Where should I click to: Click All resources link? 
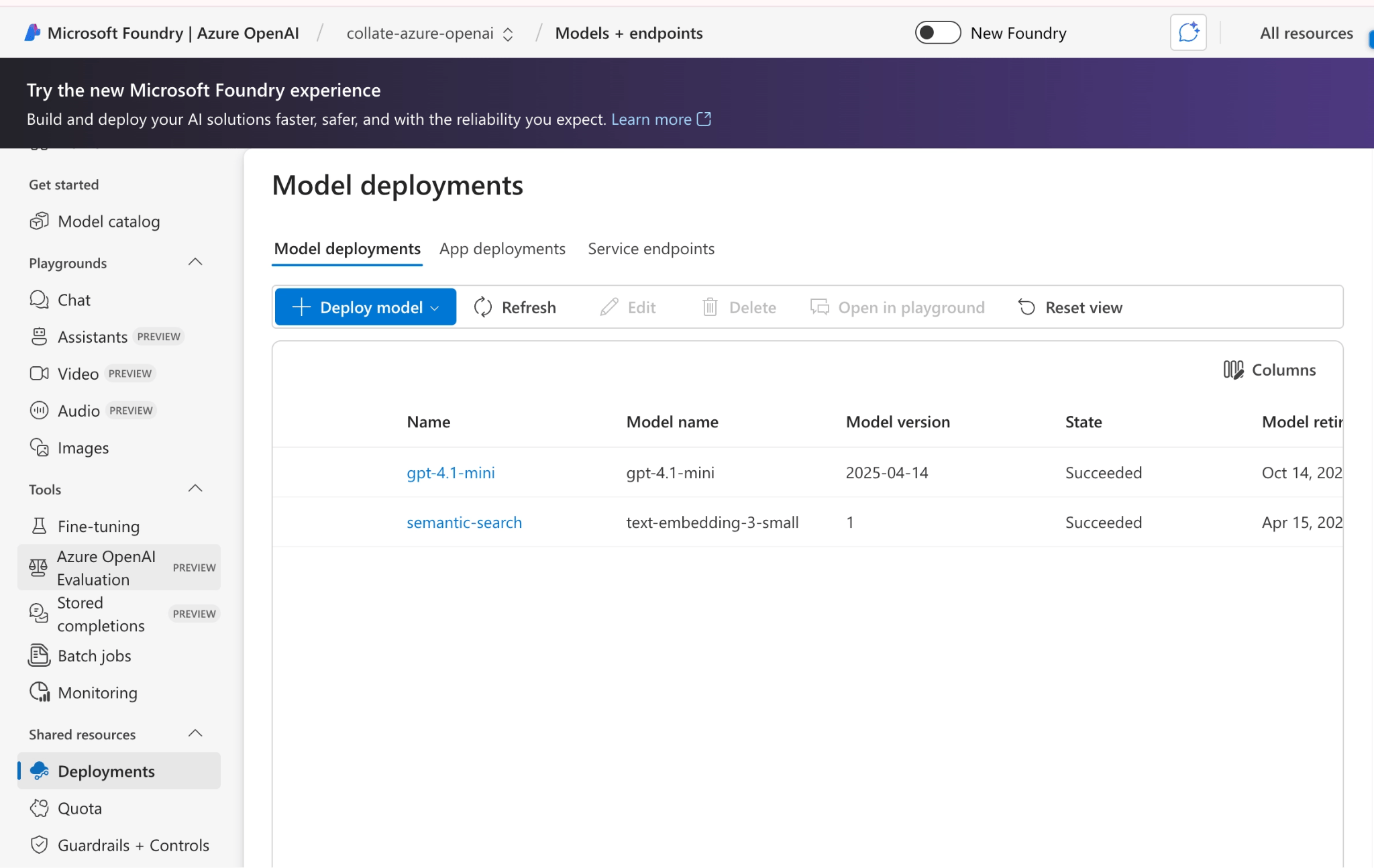coord(1306,34)
